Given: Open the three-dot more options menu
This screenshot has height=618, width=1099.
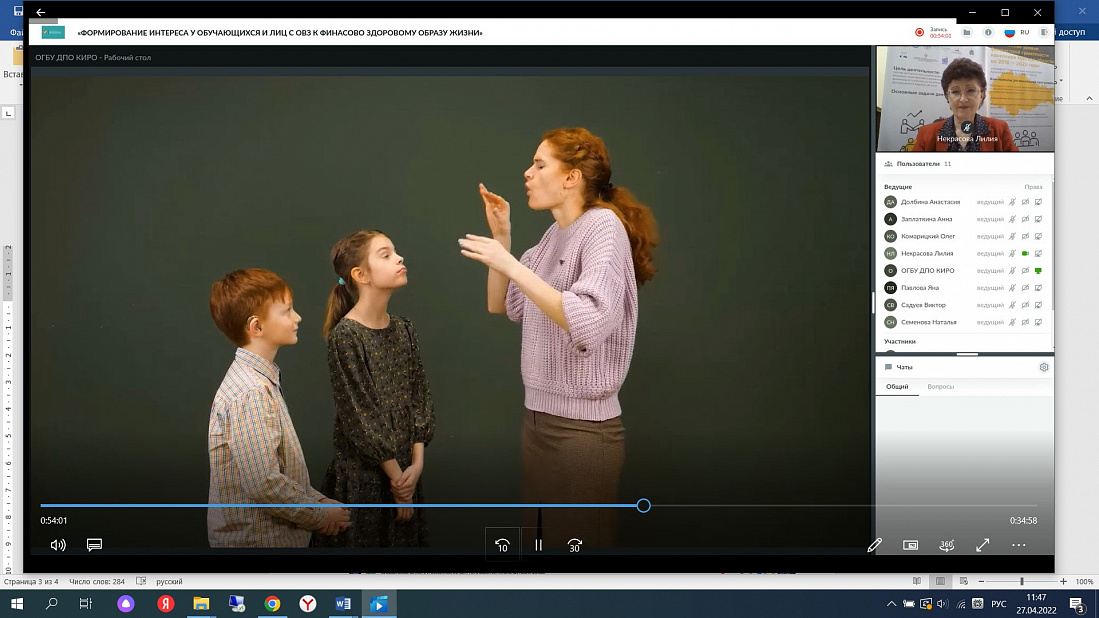Looking at the screenshot, I should pyautogui.click(x=1018, y=545).
